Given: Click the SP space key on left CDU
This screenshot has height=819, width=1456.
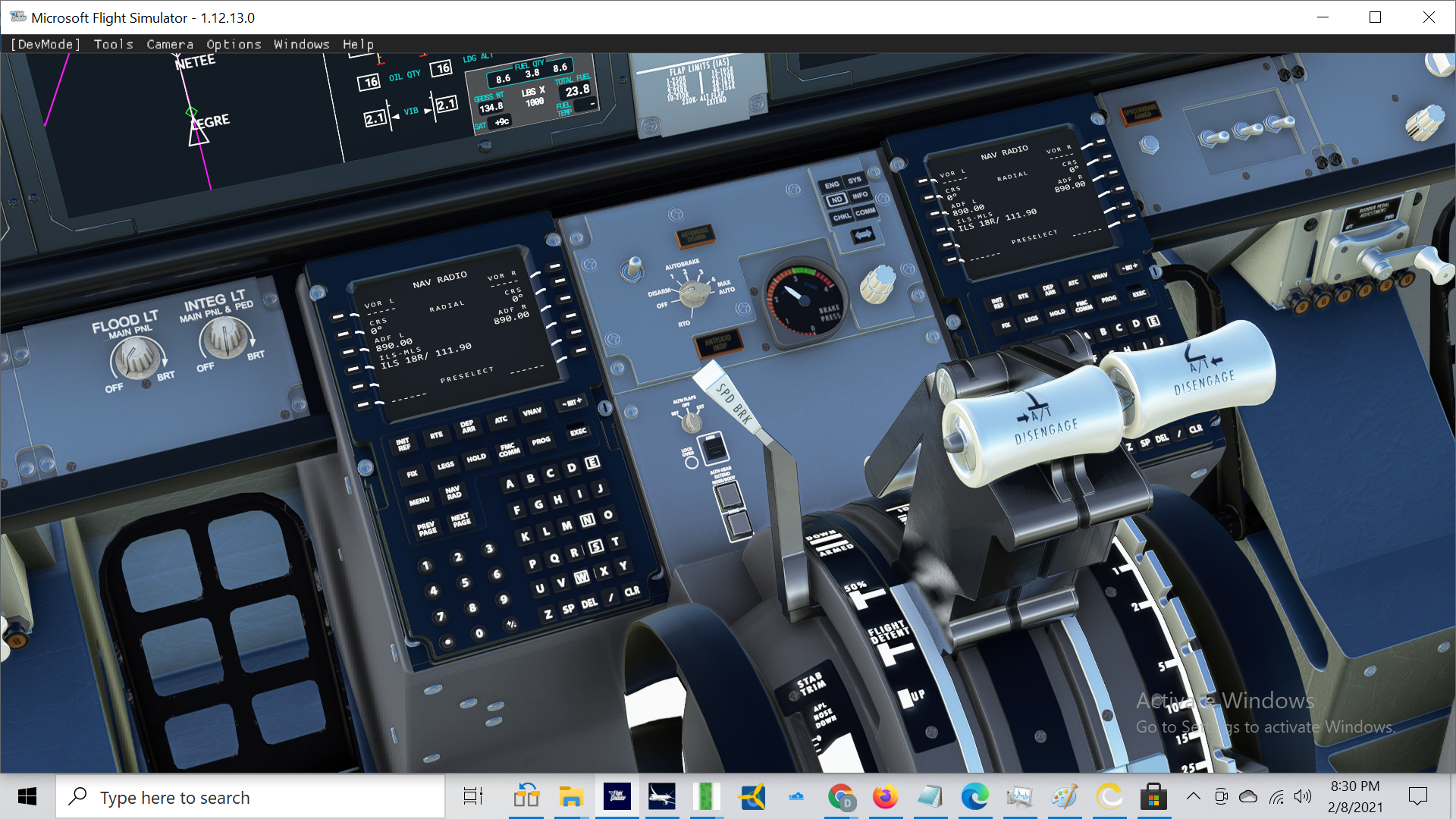Looking at the screenshot, I should pyautogui.click(x=568, y=609).
